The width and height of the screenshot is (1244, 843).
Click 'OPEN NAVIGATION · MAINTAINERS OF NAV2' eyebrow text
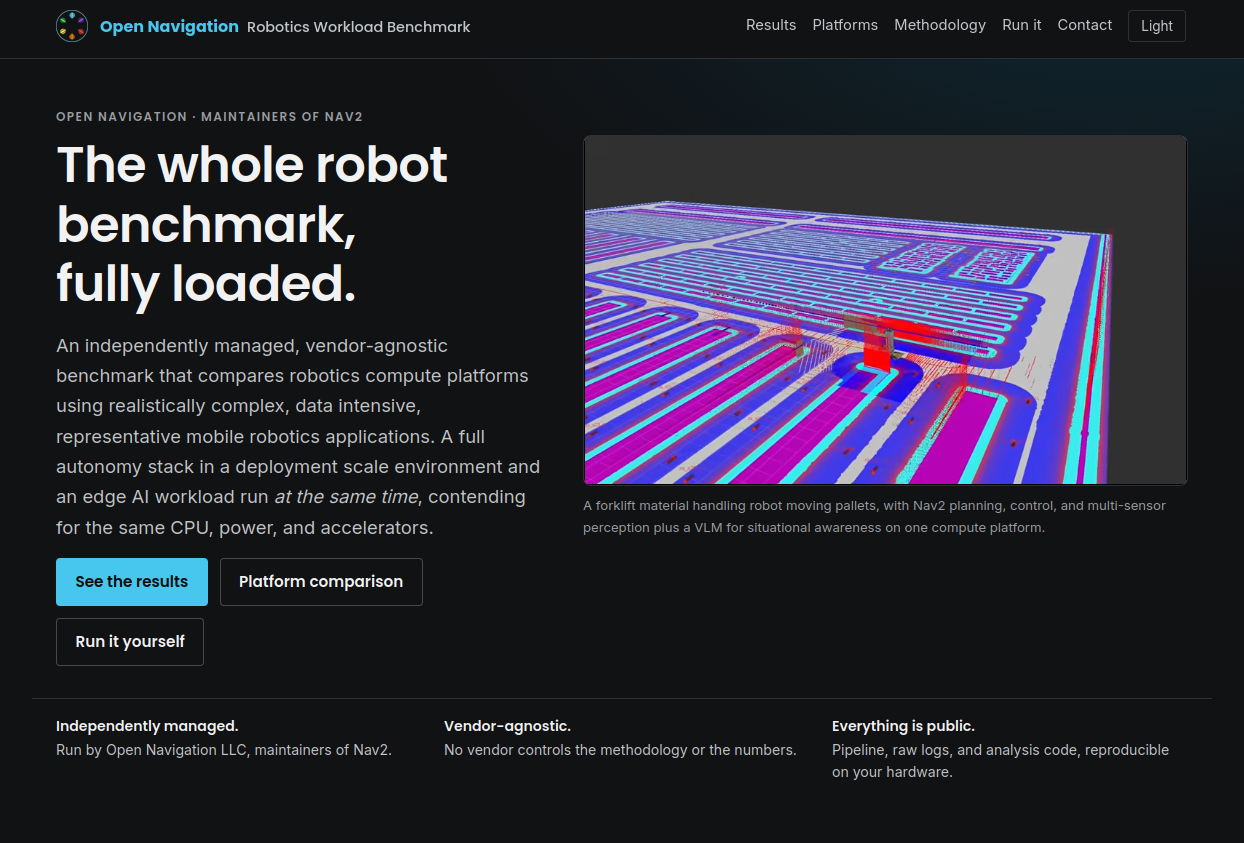click(209, 117)
